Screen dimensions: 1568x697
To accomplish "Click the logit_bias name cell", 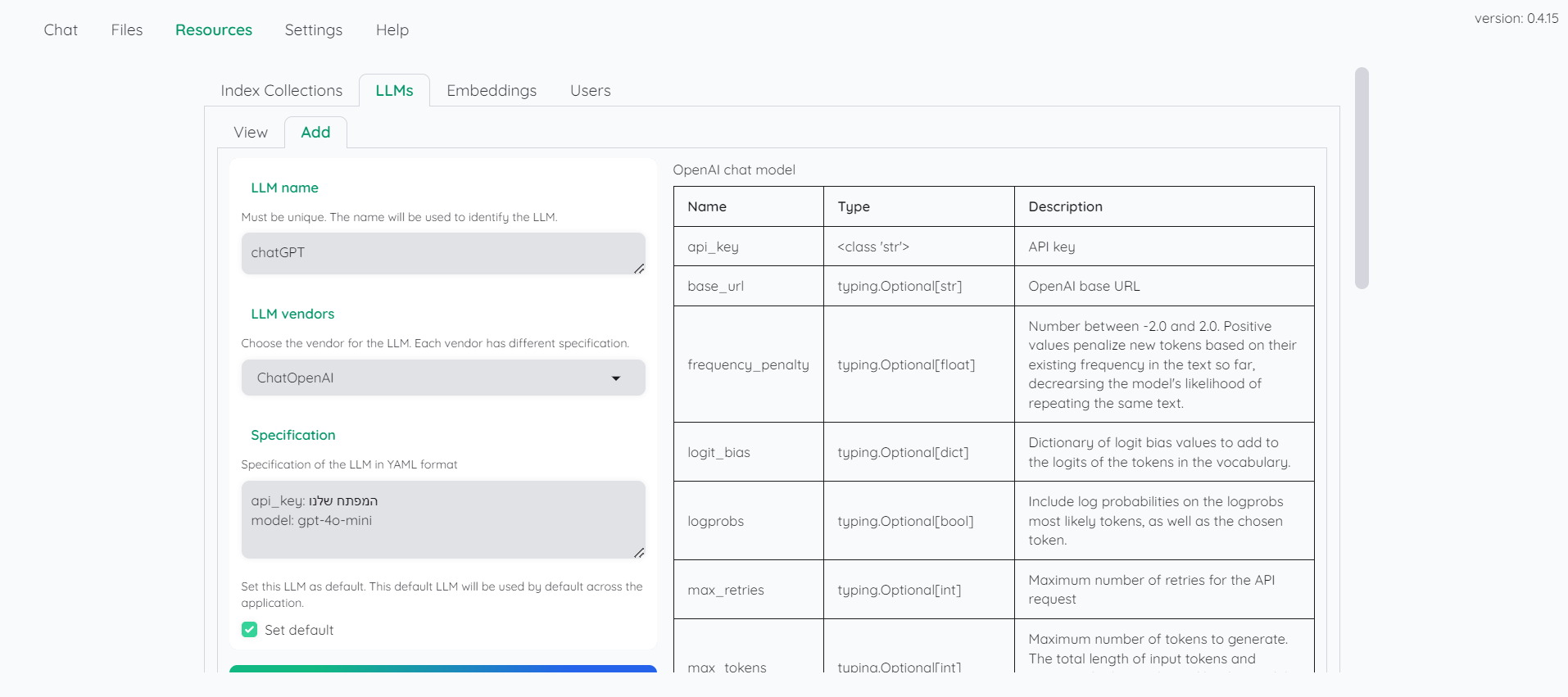I will [749, 452].
